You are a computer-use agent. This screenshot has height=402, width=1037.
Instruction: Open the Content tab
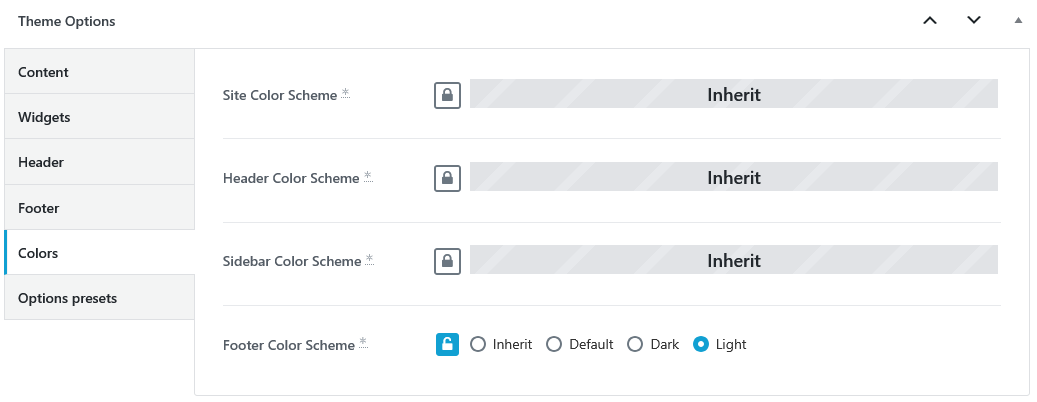coord(99,71)
